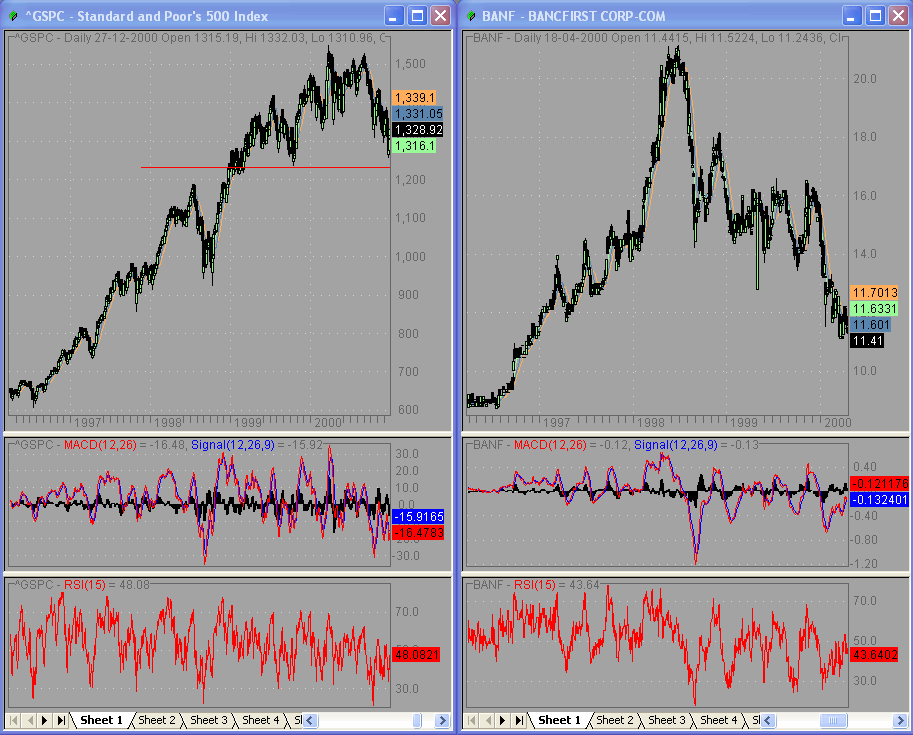The height and width of the screenshot is (735, 913).
Task: Click the blue 11.601 price label
Action: (871, 324)
